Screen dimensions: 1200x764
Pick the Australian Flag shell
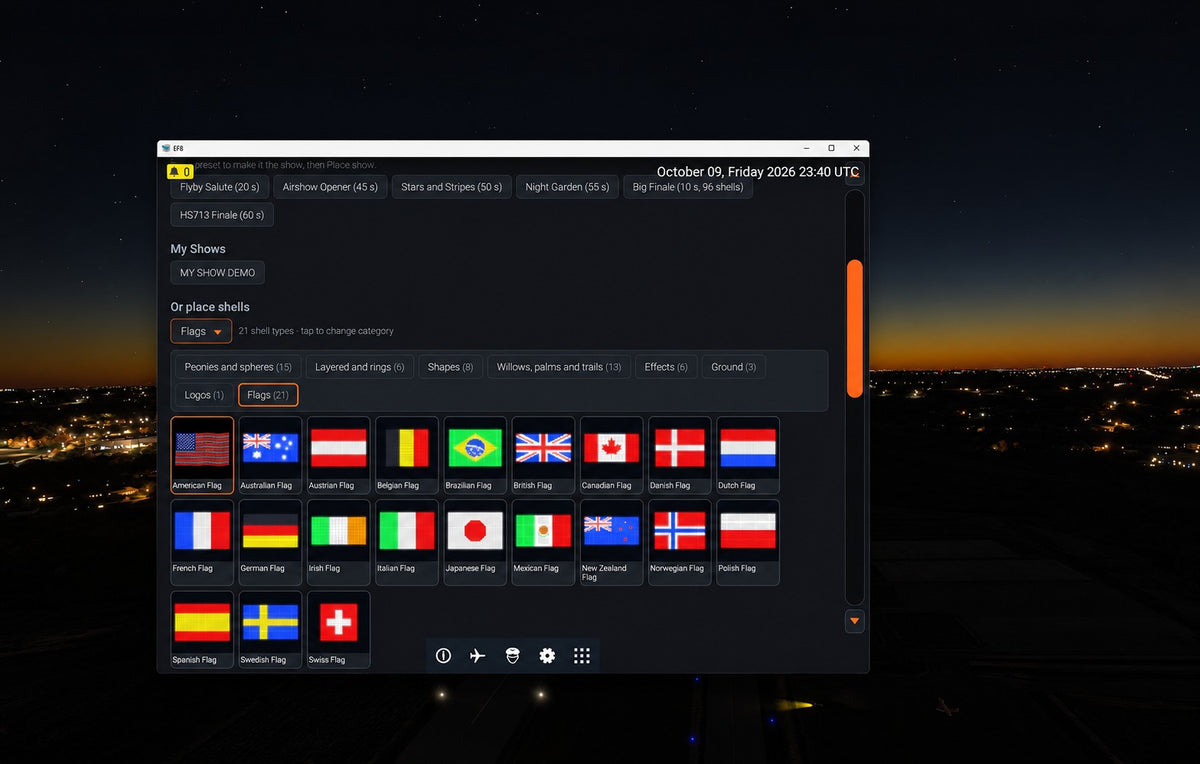(x=270, y=455)
